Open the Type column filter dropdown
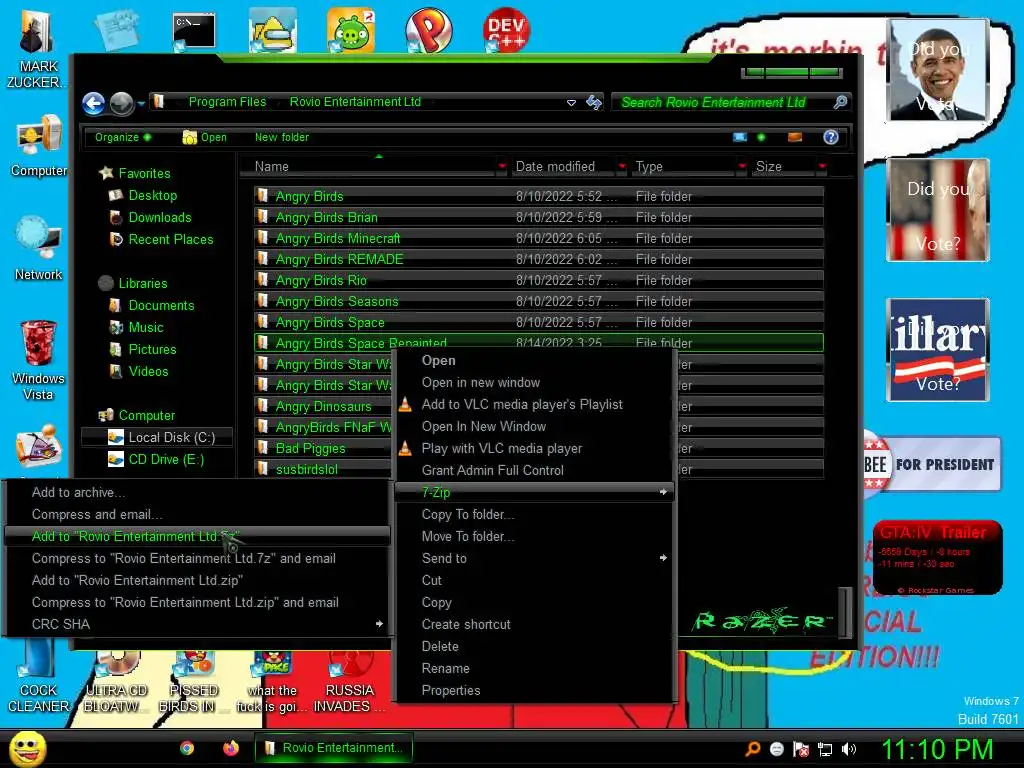The image size is (1024, 768). [x=742, y=167]
